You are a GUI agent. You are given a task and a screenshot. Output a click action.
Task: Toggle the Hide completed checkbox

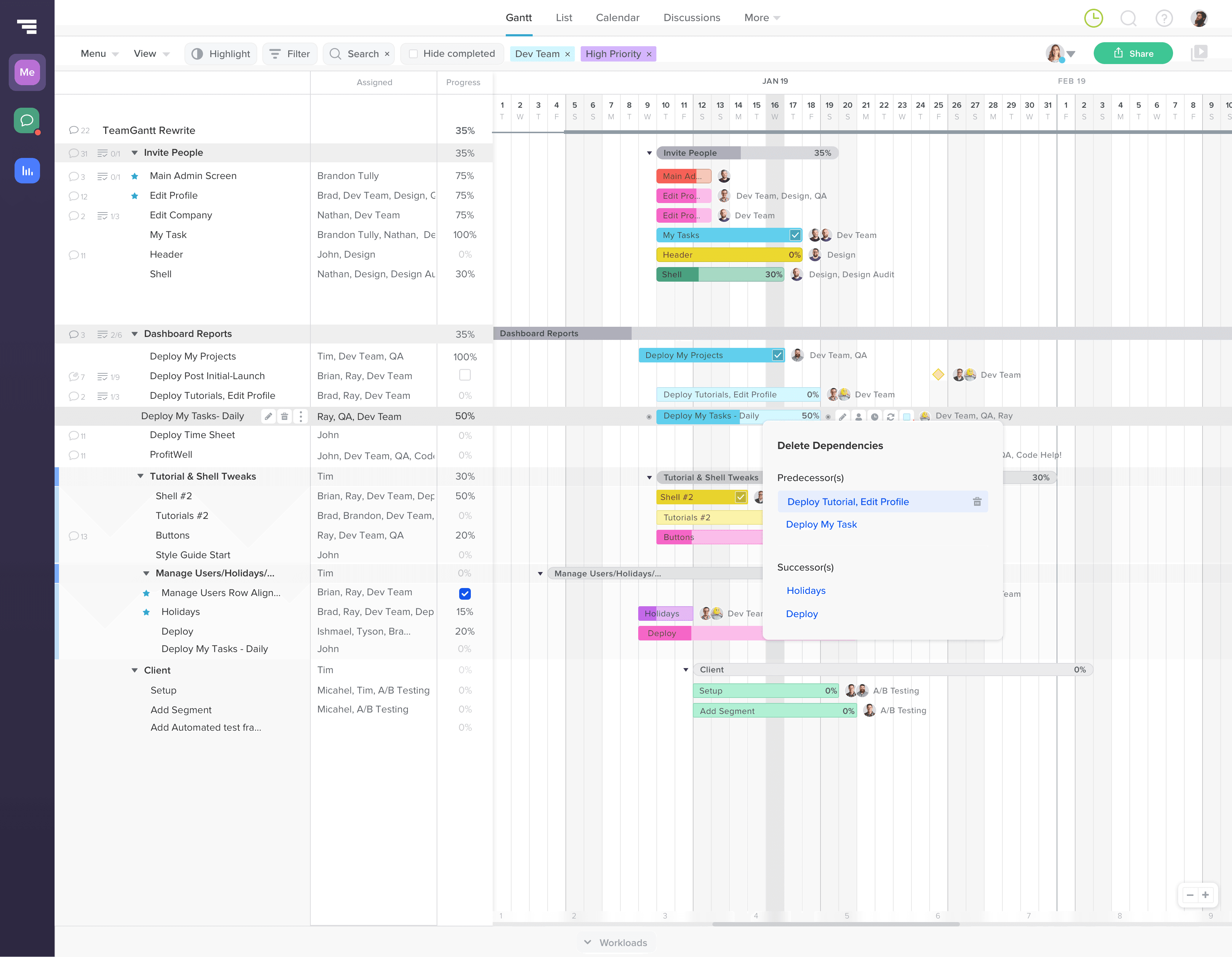[x=413, y=53]
